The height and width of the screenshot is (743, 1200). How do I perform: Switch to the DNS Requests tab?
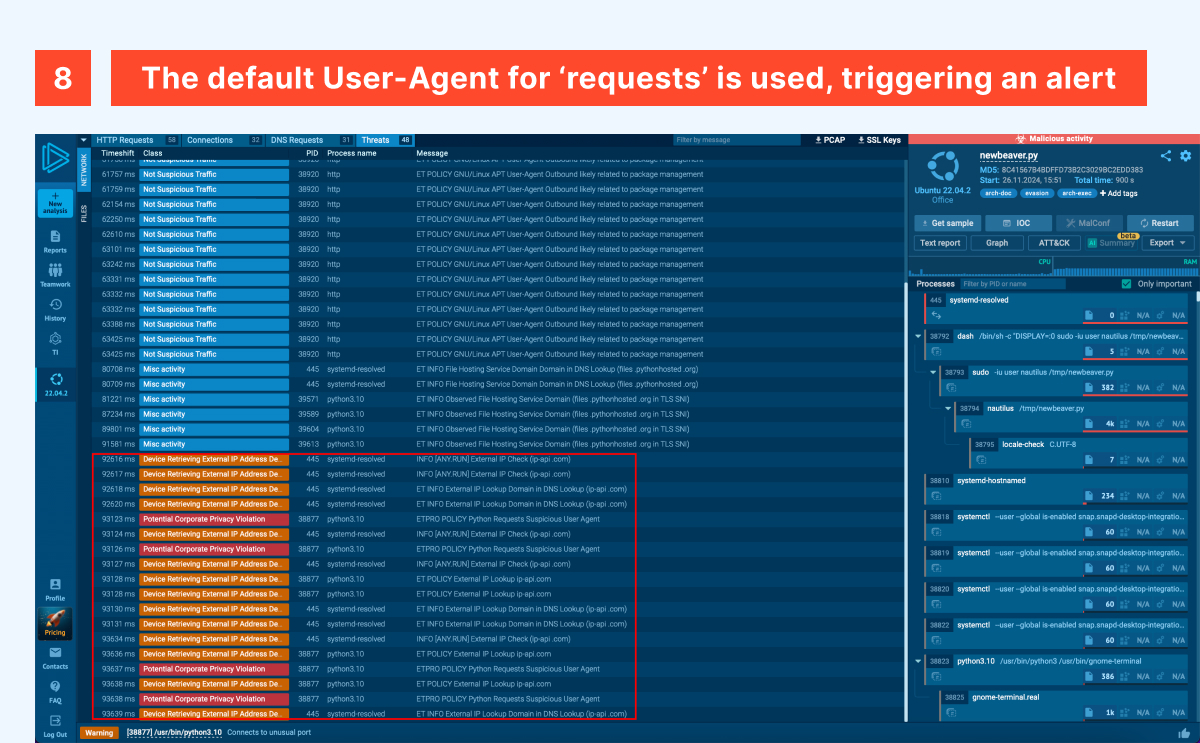pyautogui.click(x=298, y=140)
